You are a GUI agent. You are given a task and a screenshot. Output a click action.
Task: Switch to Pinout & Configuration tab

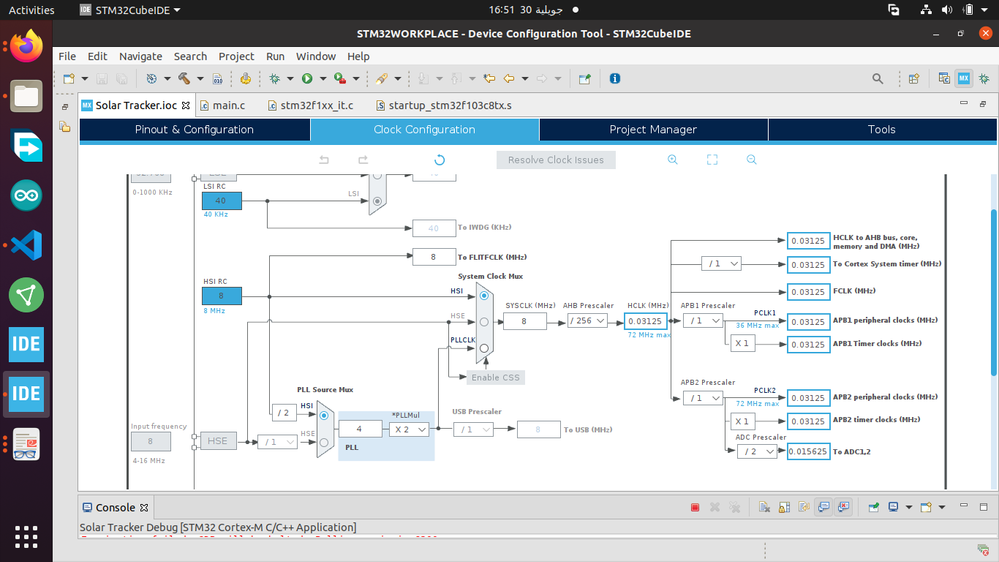click(x=194, y=129)
